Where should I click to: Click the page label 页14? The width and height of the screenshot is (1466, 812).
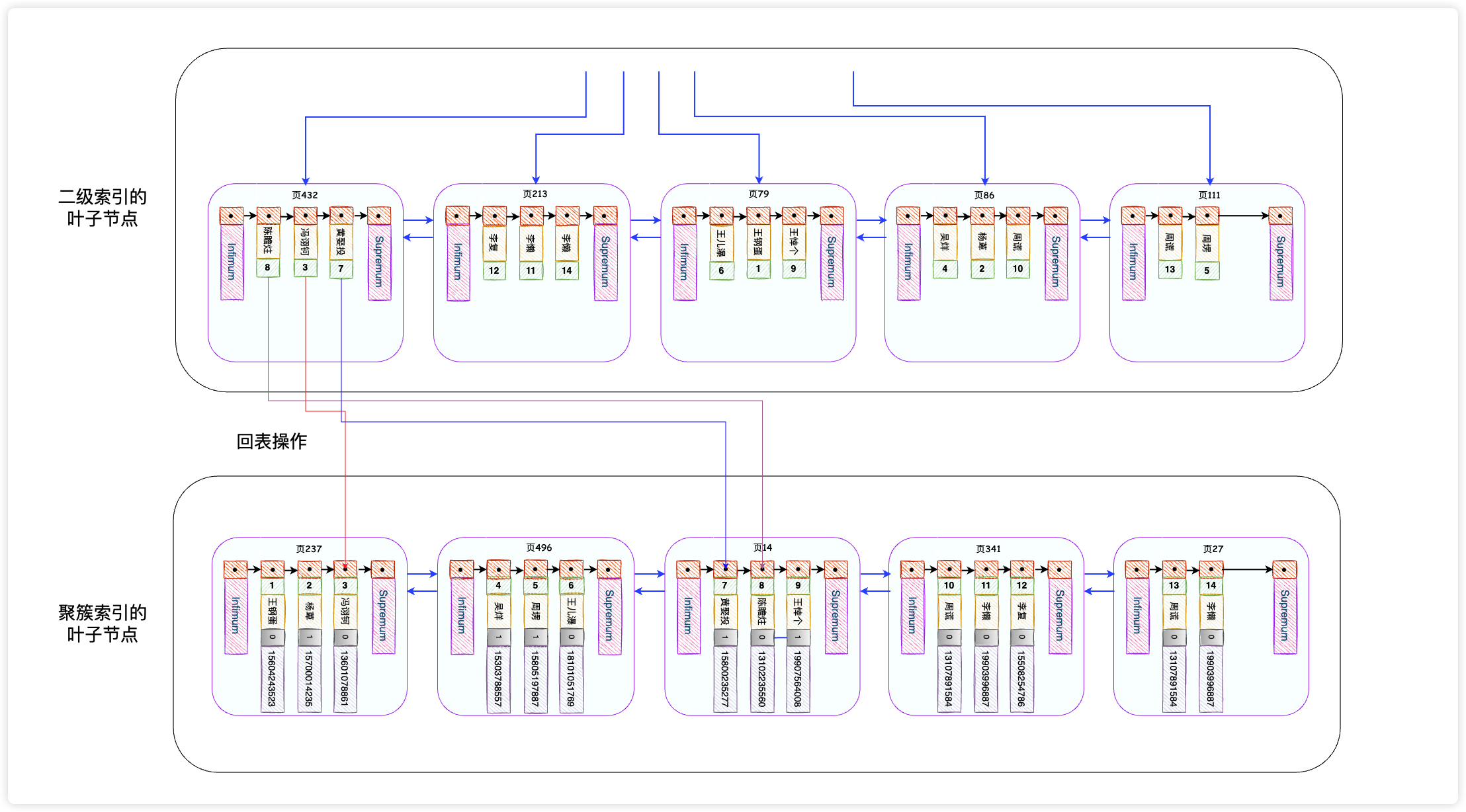click(x=763, y=548)
